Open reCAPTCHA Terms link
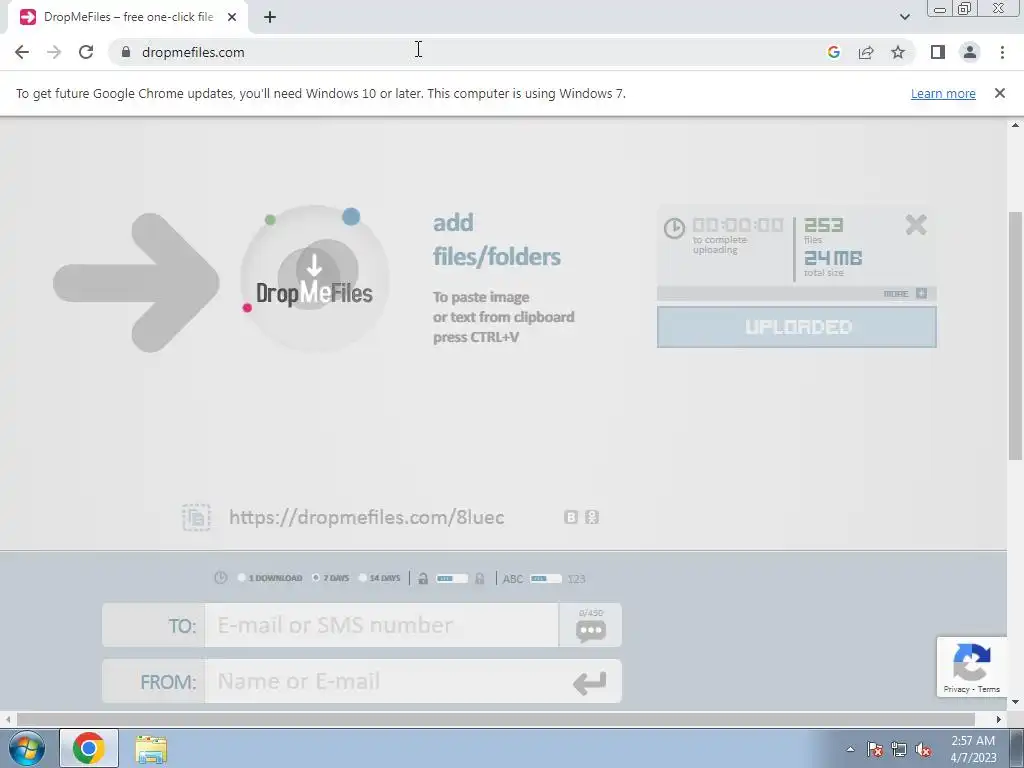The width and height of the screenshot is (1024, 768). (x=989, y=689)
